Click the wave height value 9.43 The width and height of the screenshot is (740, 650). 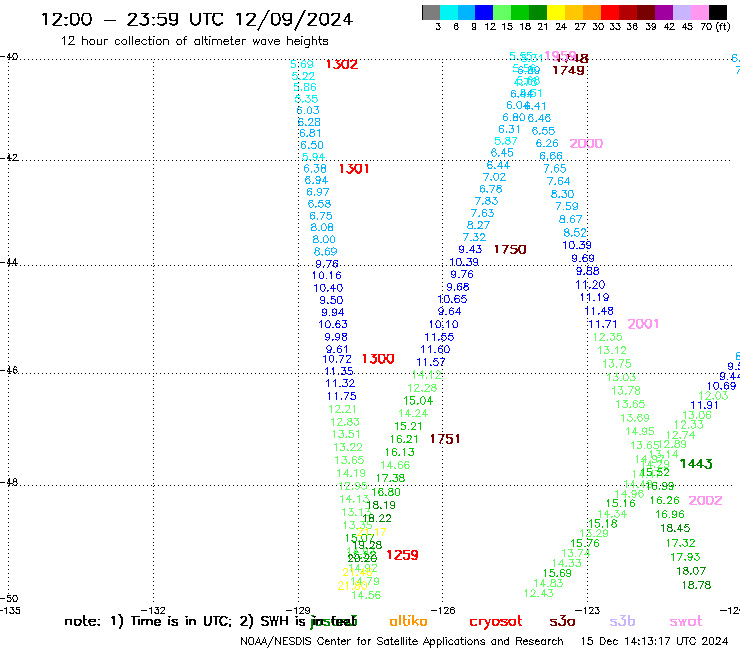(x=470, y=249)
